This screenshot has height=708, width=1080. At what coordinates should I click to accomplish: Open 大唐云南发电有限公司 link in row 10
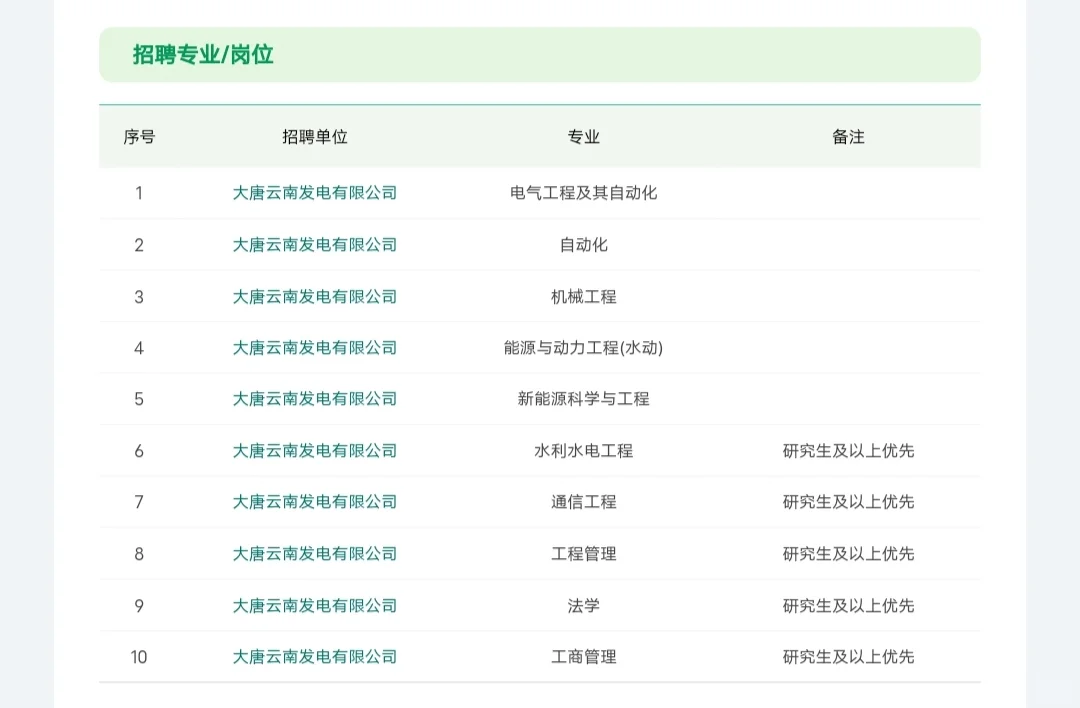pyautogui.click(x=315, y=657)
